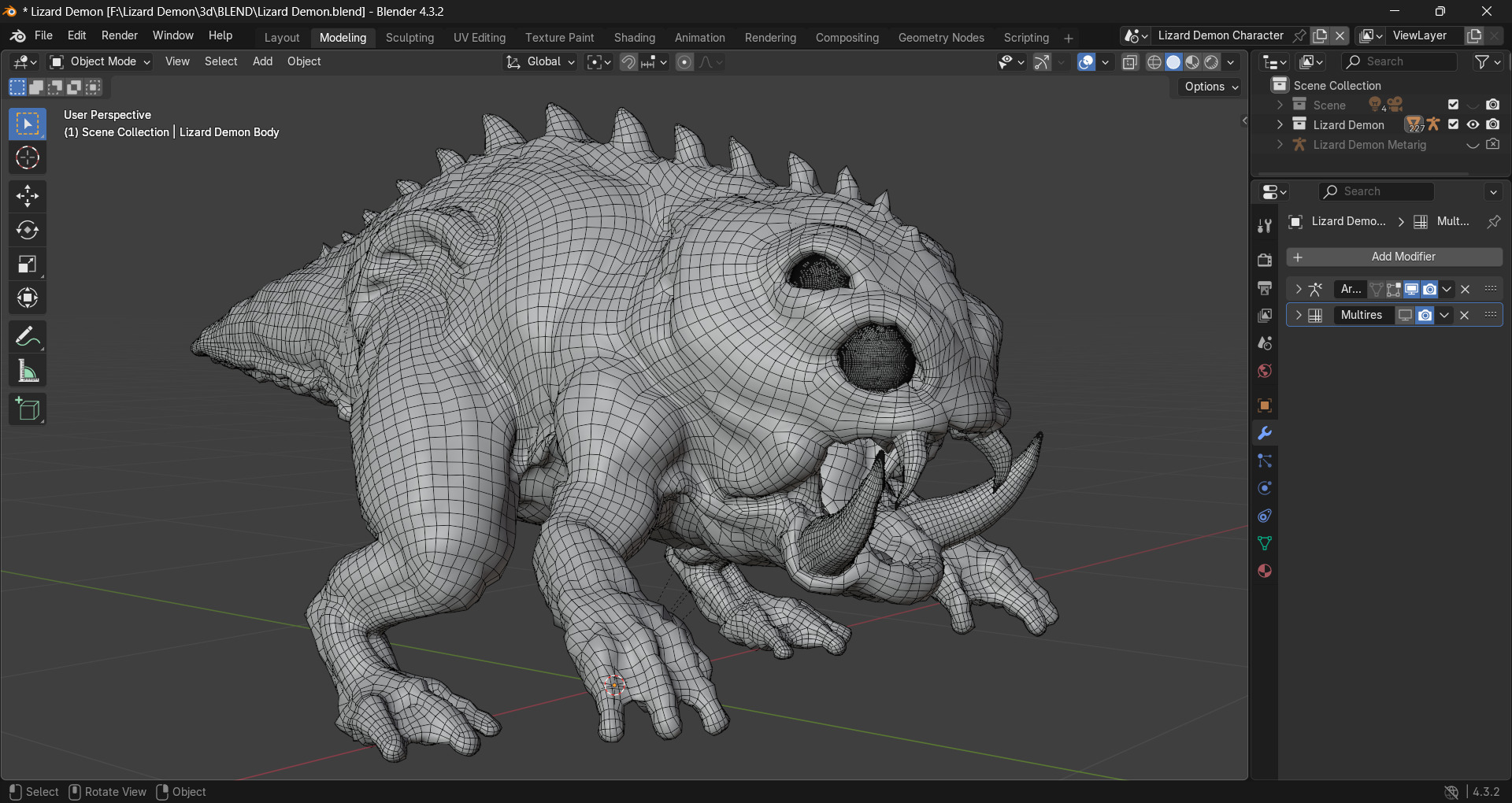Image resolution: width=1512 pixels, height=803 pixels.
Task: Open the World properties tab
Action: click(x=1265, y=371)
